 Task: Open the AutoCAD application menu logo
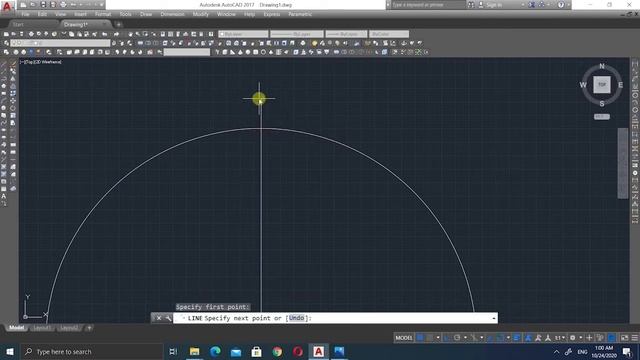point(7,7)
